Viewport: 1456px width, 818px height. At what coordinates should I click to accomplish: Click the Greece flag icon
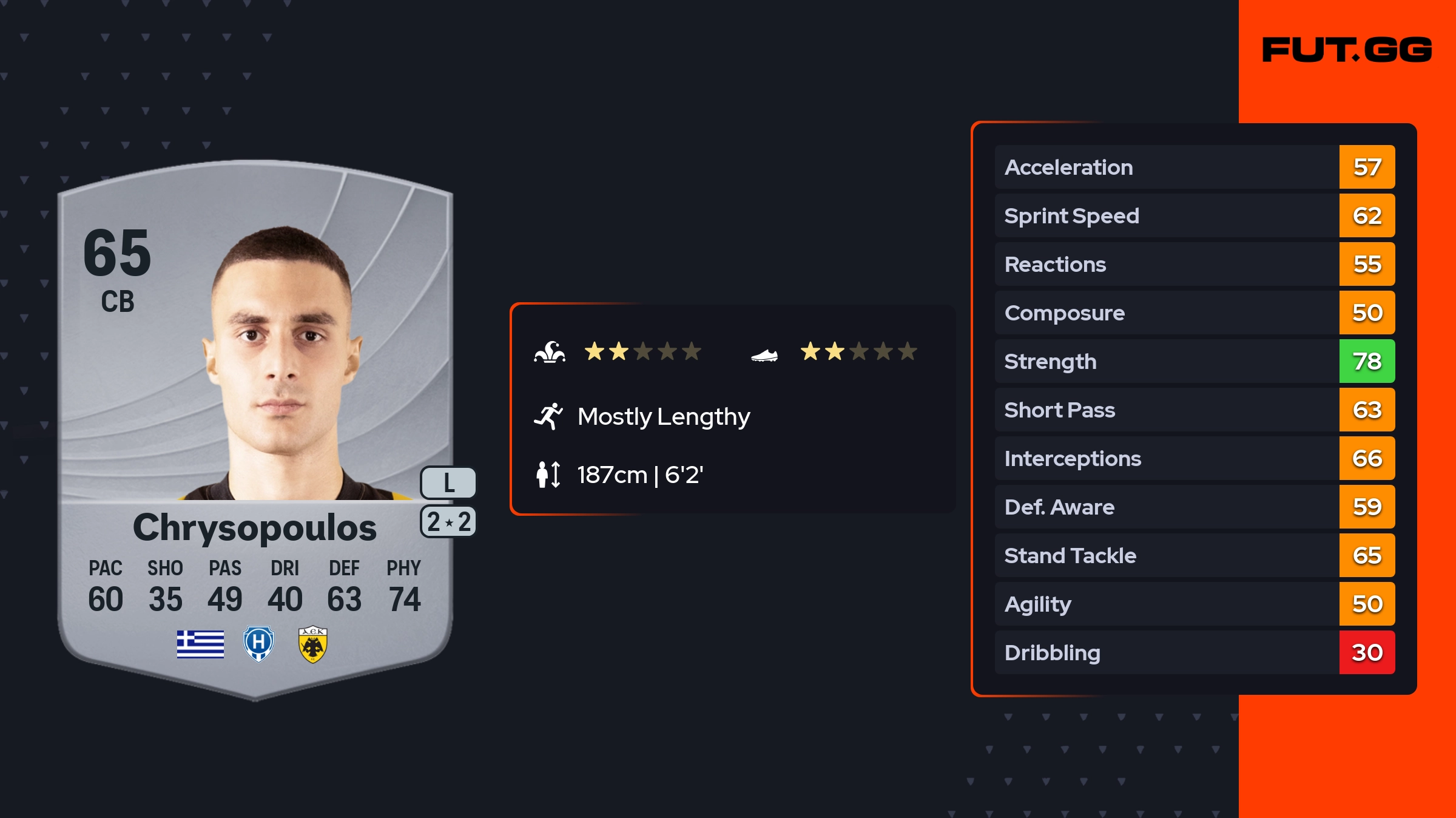[x=200, y=644]
